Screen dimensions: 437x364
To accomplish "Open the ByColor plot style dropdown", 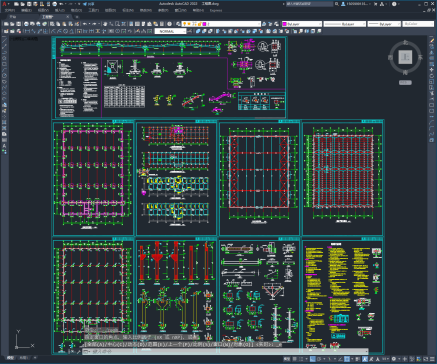I will (x=418, y=24).
